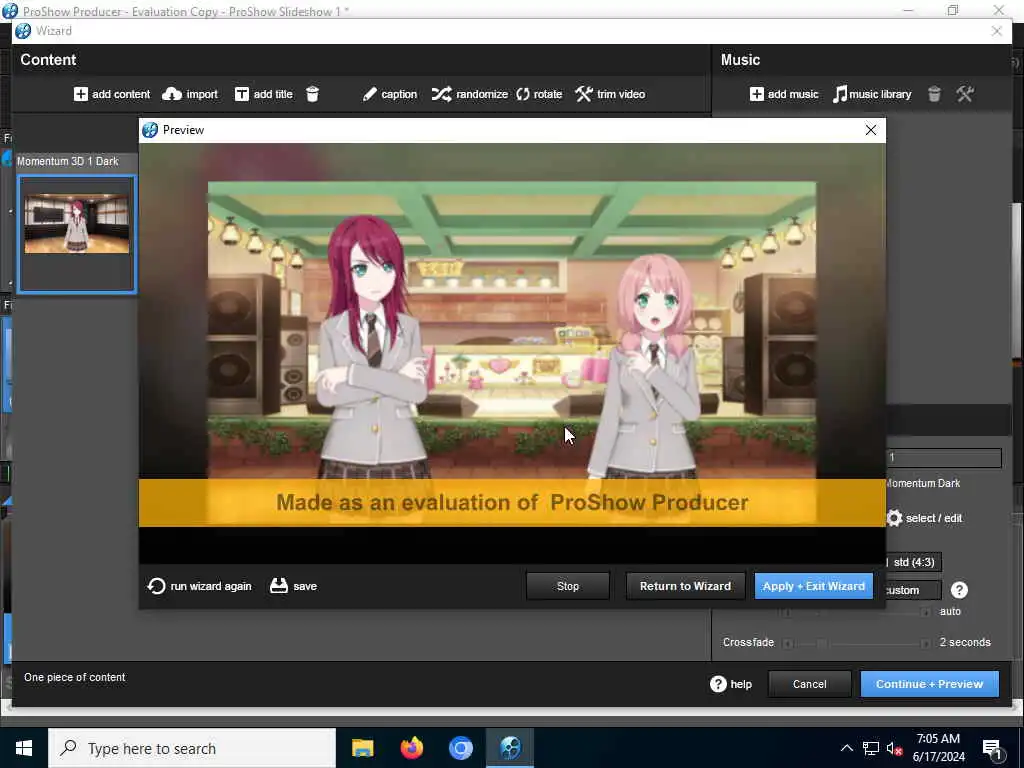Stop the preview playback
The image size is (1024, 768).
[568, 586]
